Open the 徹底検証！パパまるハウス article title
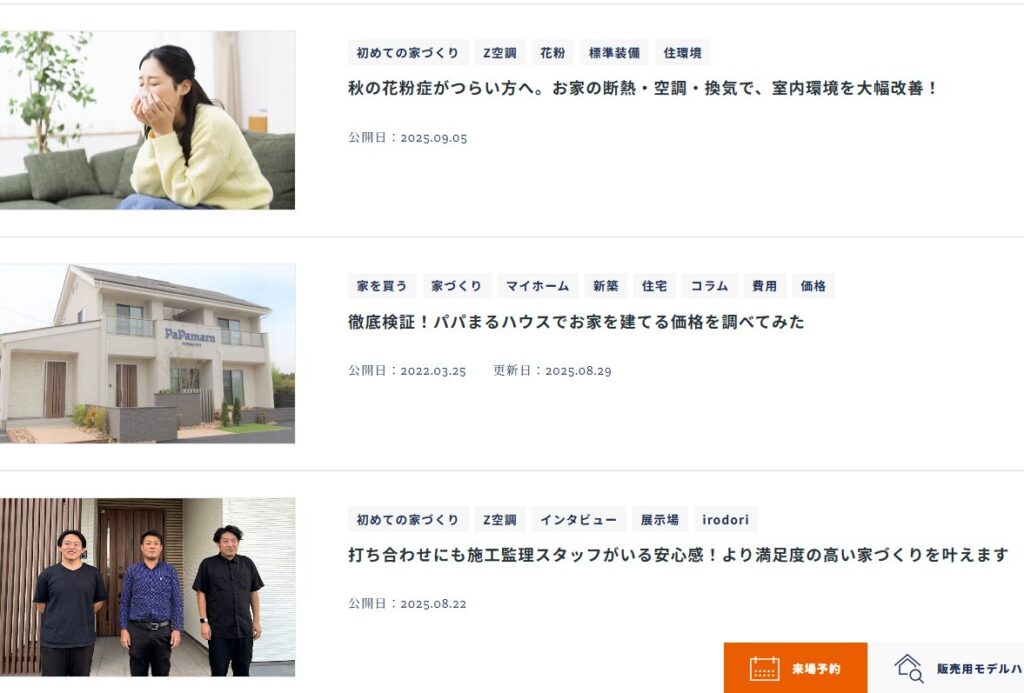1024x693 pixels. click(x=576, y=322)
